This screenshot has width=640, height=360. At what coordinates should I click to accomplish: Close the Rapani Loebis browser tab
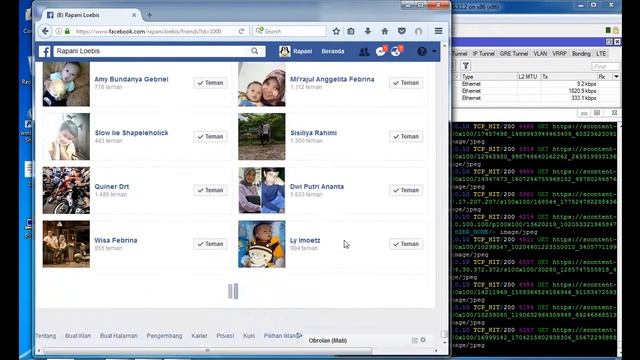[x=134, y=15]
